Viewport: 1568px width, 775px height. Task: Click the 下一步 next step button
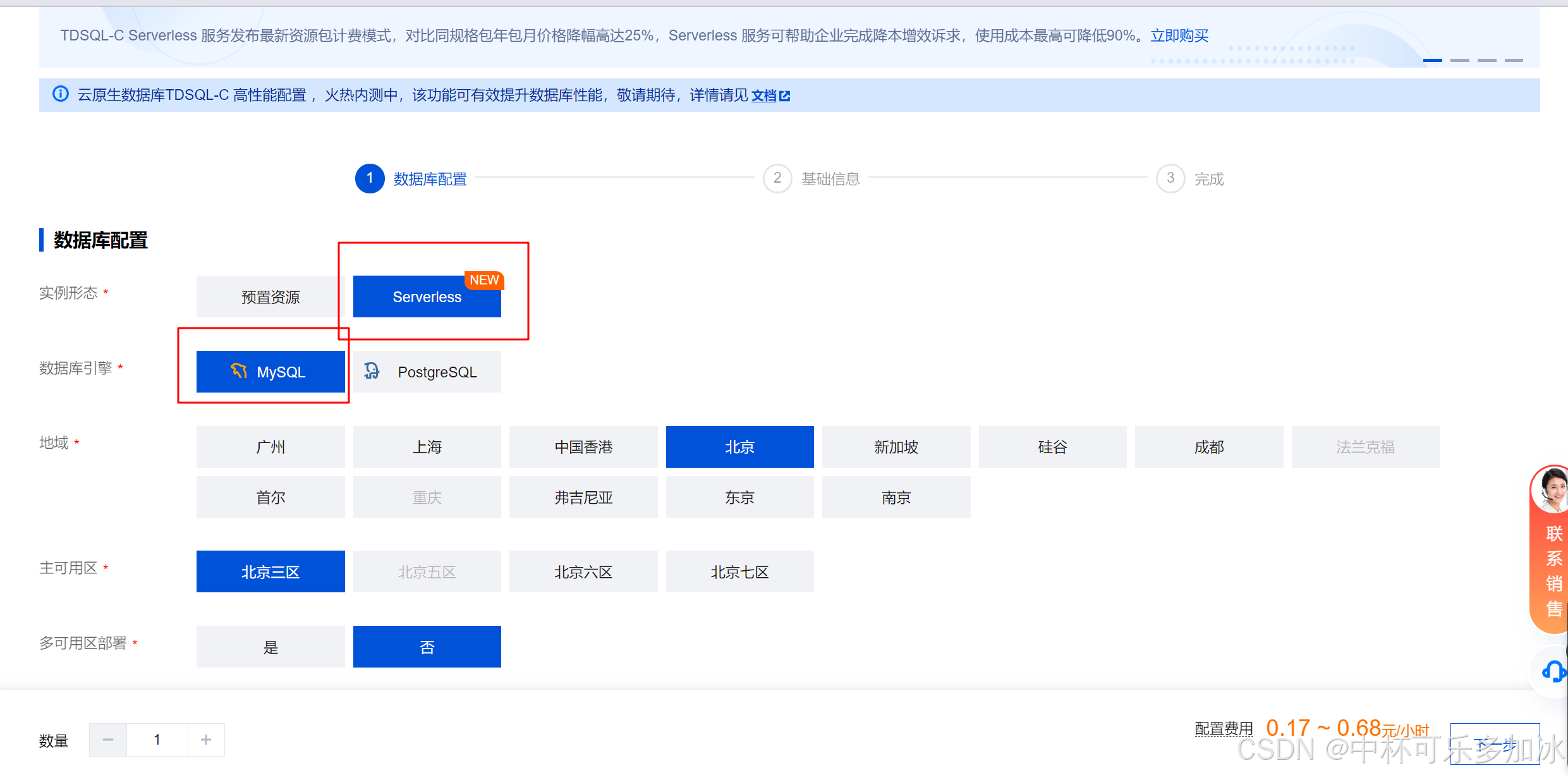[1495, 743]
